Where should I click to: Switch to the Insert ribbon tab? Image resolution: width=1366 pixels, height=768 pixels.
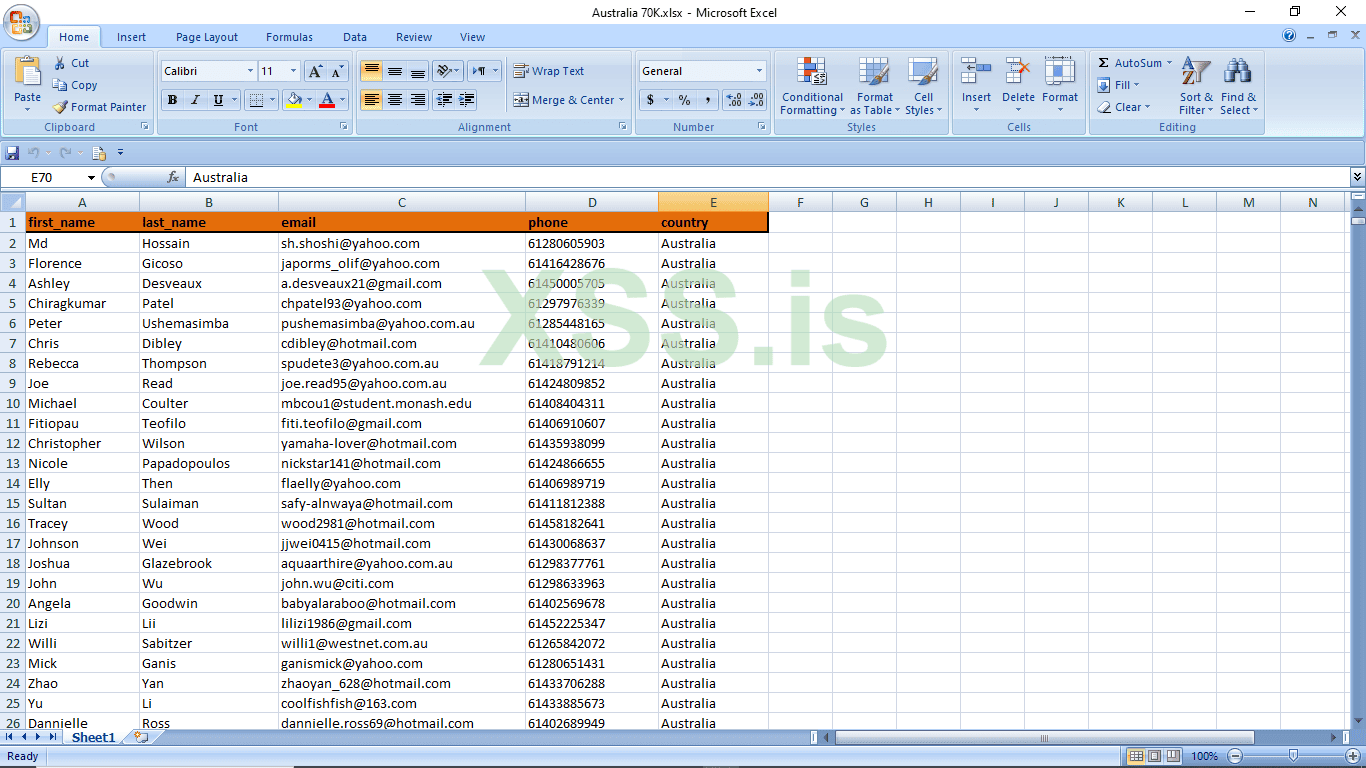pyautogui.click(x=131, y=36)
